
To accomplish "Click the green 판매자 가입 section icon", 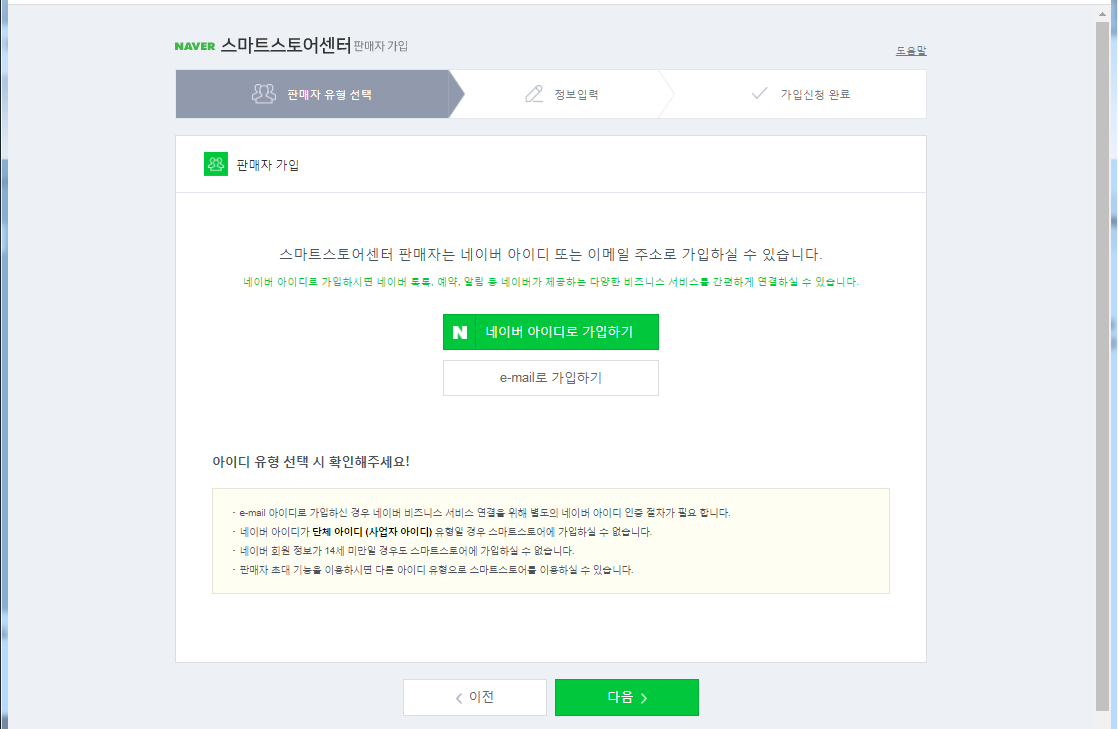I will pyautogui.click(x=216, y=164).
